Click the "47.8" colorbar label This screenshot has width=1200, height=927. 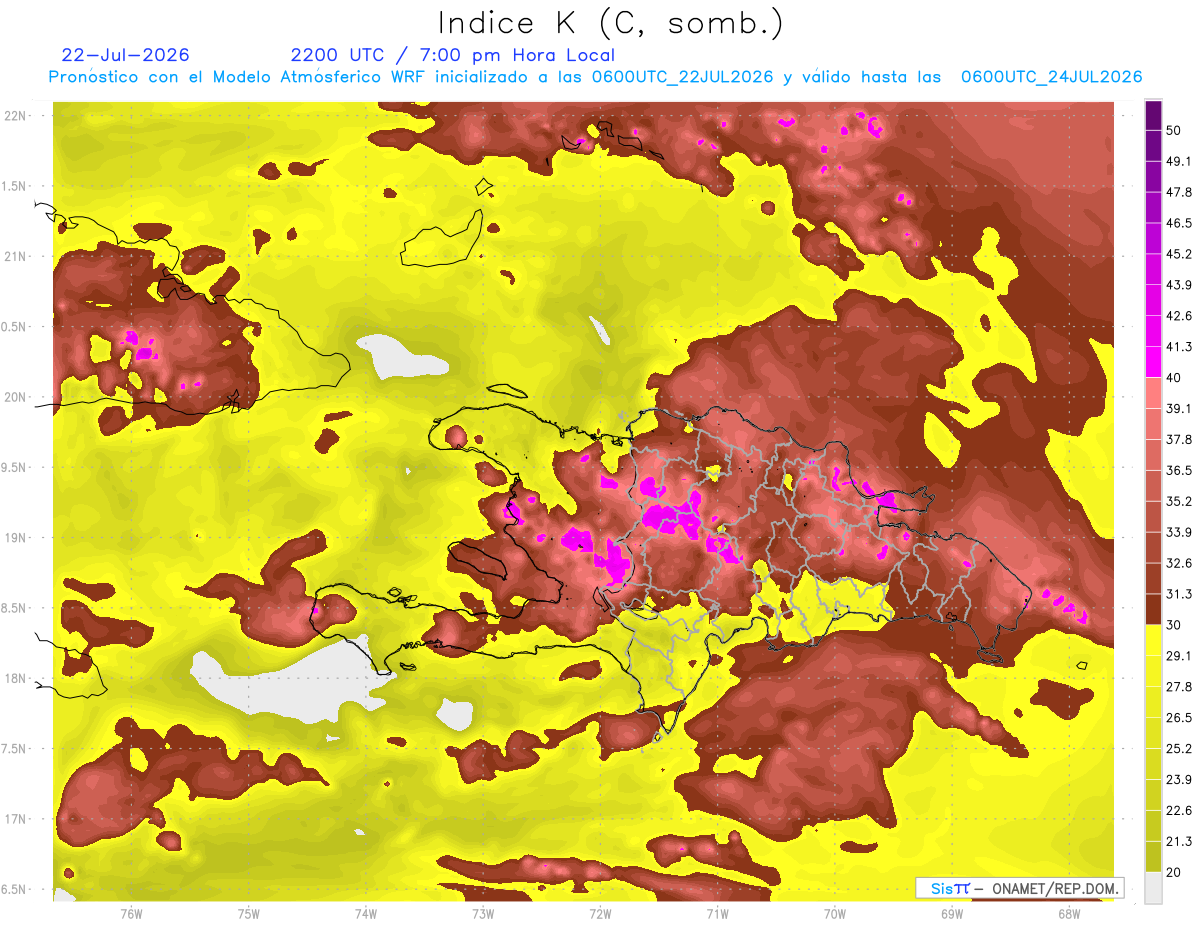coord(1179,192)
